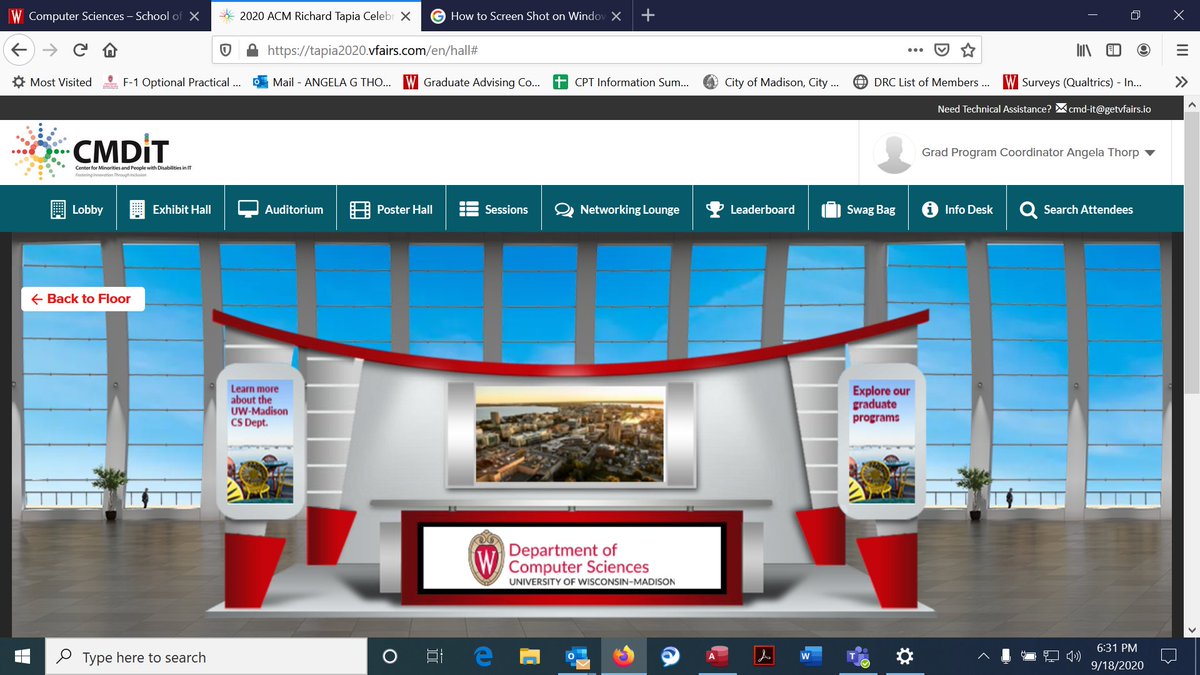The height and width of the screenshot is (675, 1200).
Task: Switch to How to Screen Shot tab
Action: (526, 16)
